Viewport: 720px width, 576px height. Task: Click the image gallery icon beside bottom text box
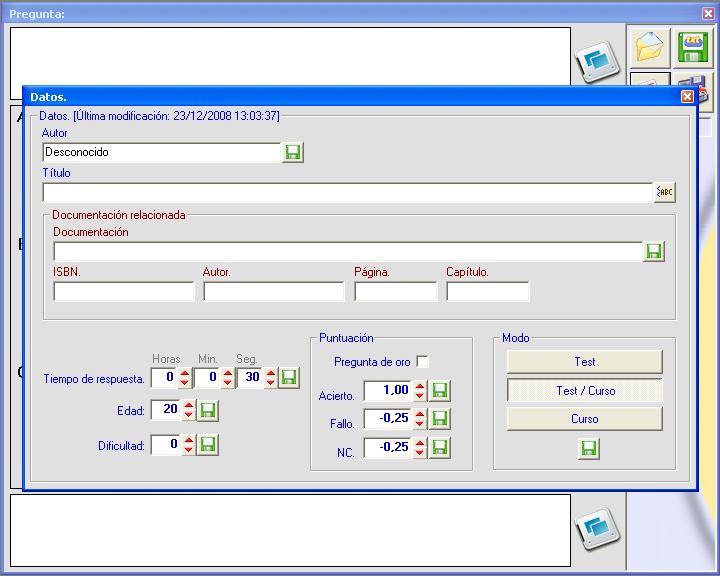coord(597,529)
